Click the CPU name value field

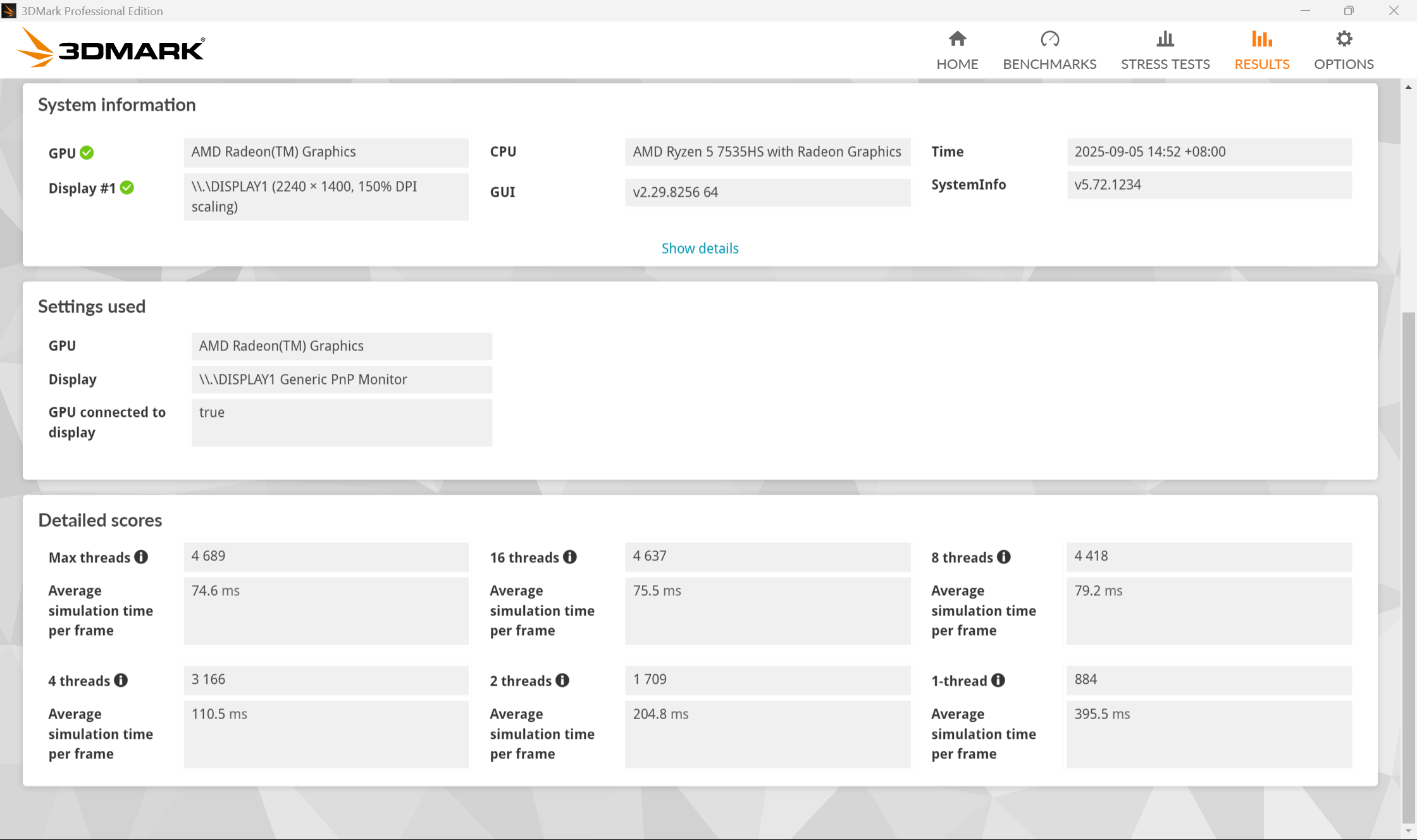[767, 152]
